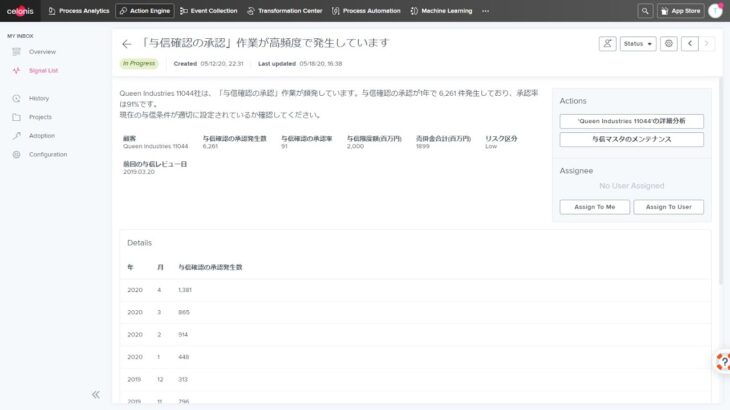730x410 pixels.
Task: Click the page vertical scrollbar
Action: click(x=725, y=200)
